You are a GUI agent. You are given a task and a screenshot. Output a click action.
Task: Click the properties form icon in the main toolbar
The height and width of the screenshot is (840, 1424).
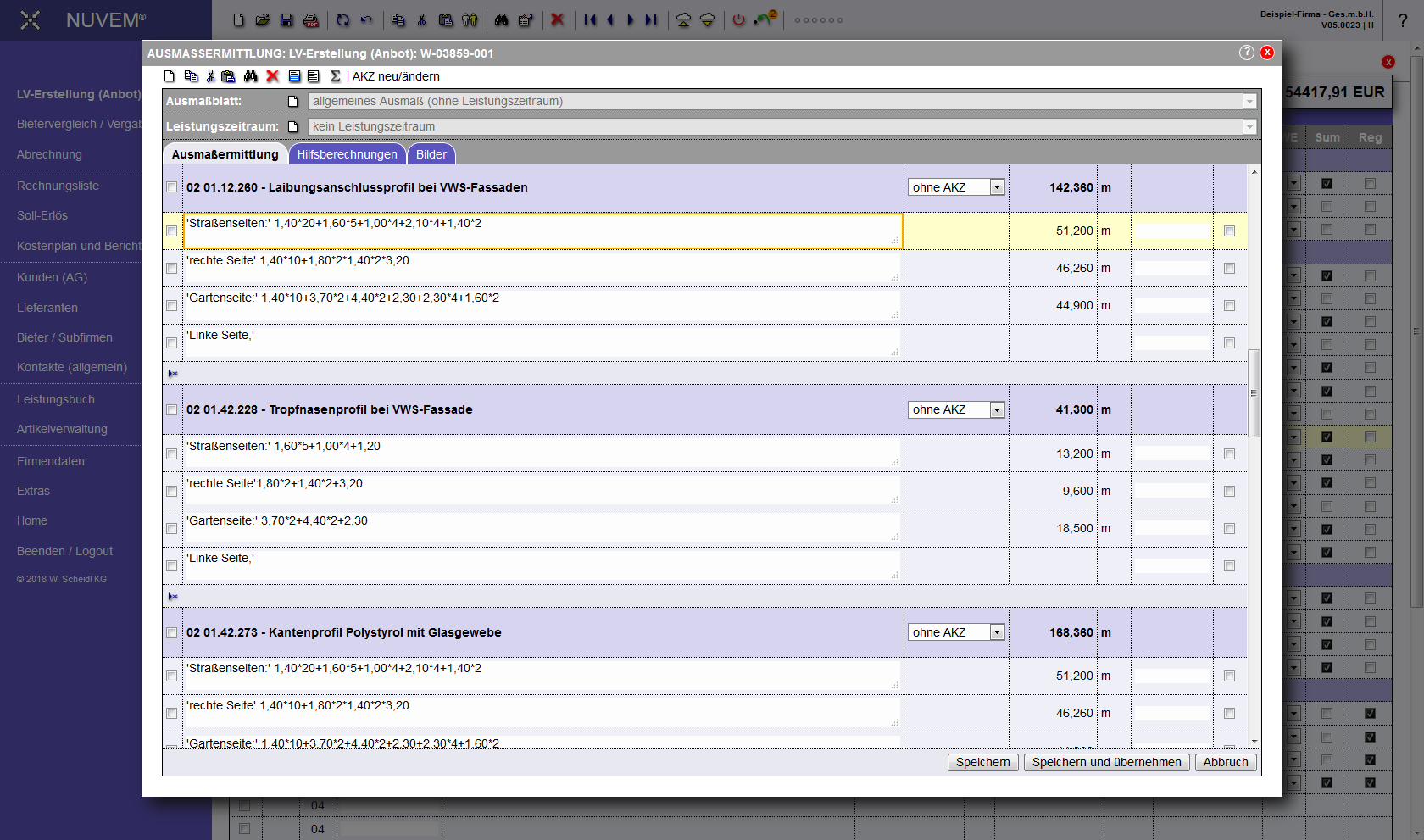tap(526, 19)
